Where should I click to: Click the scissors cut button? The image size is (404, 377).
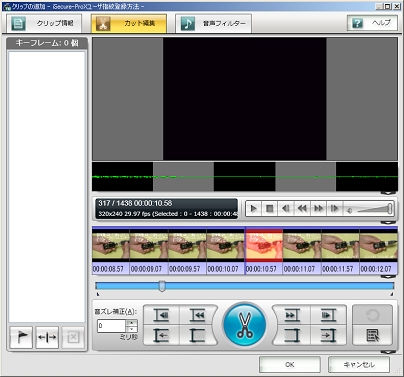pyautogui.click(x=245, y=324)
